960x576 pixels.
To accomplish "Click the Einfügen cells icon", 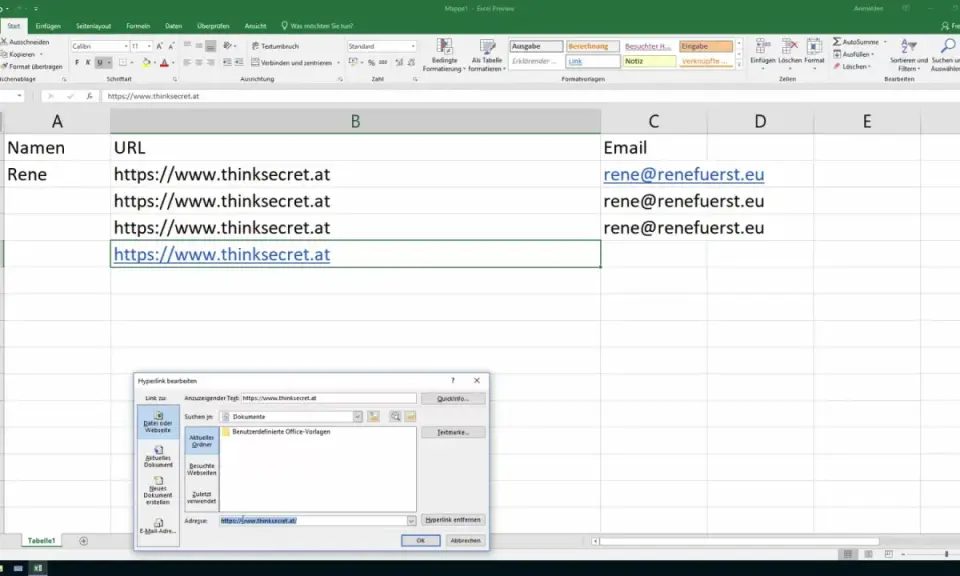I will point(763,47).
